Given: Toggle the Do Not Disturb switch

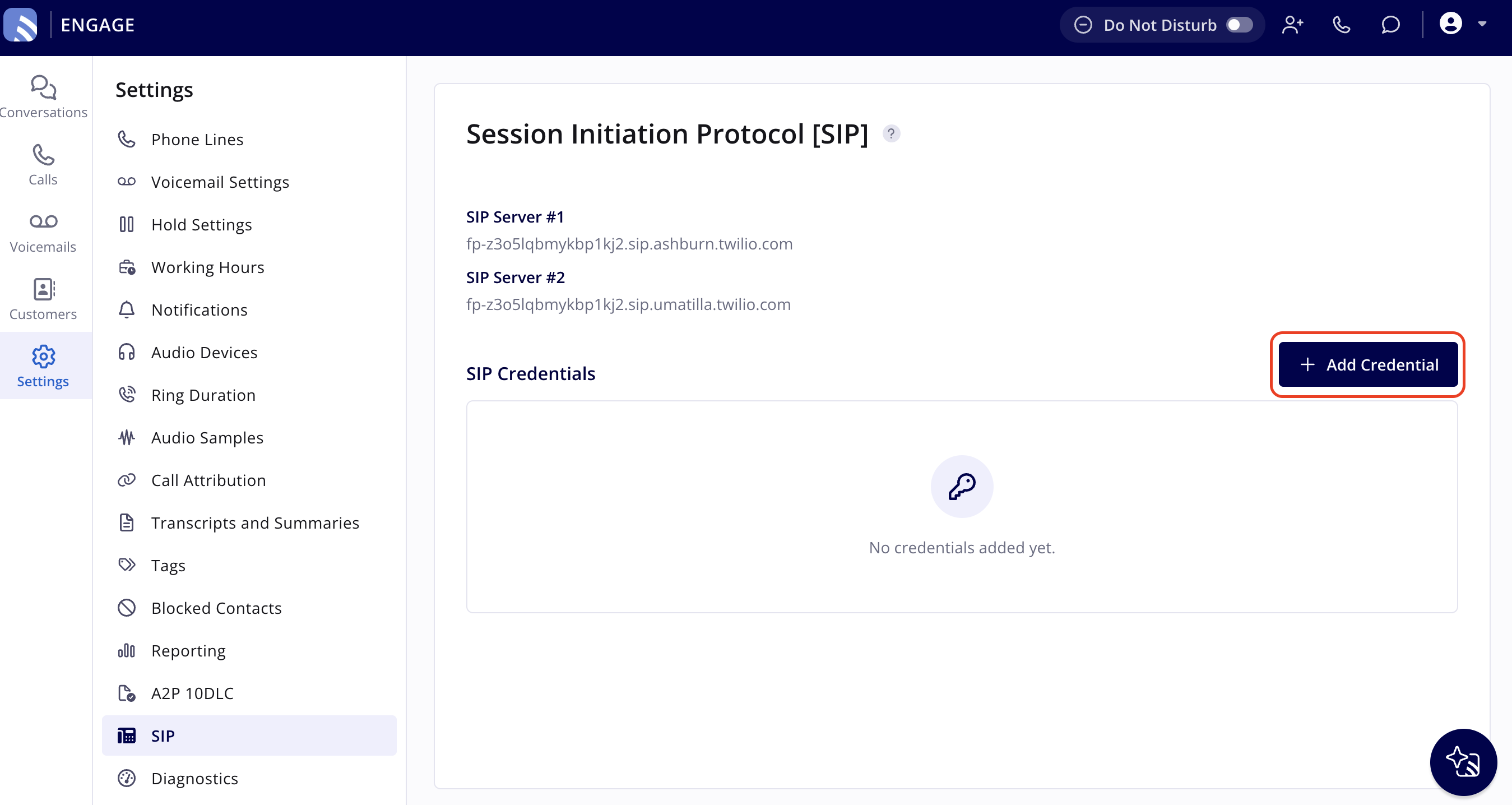Looking at the screenshot, I should [1239, 25].
